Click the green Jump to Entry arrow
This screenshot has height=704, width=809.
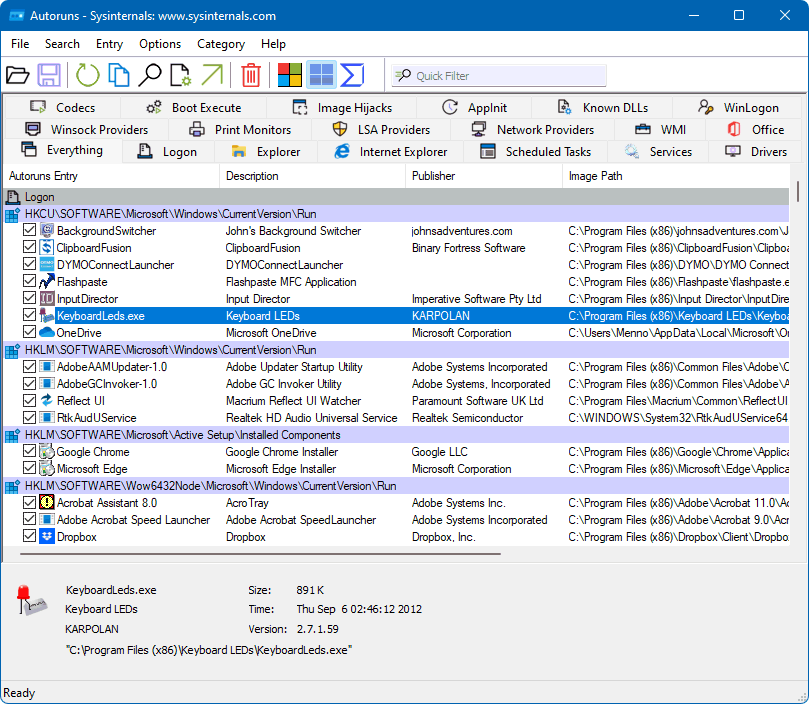click(212, 75)
